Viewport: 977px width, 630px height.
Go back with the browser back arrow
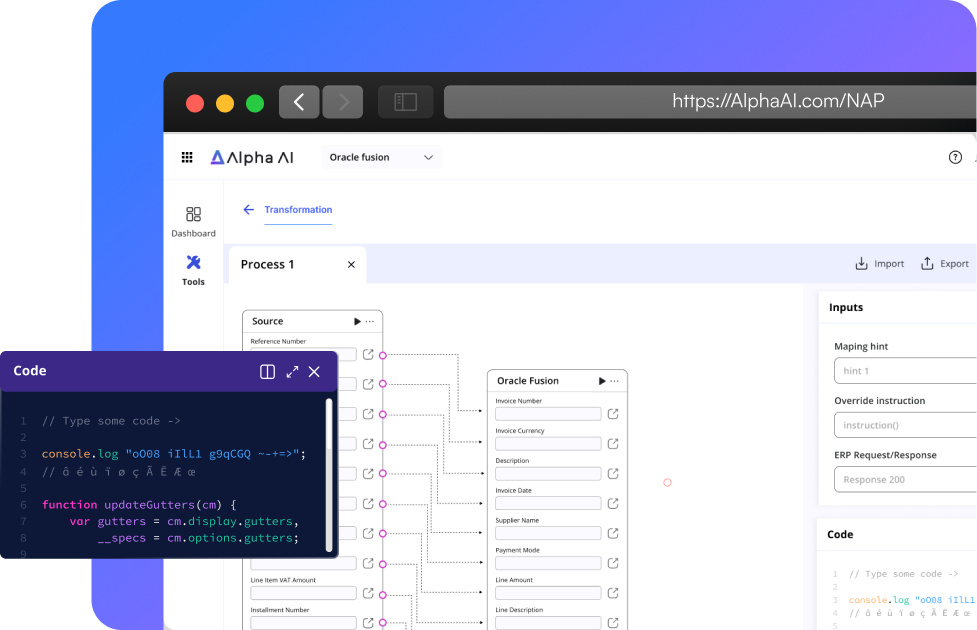tap(299, 102)
